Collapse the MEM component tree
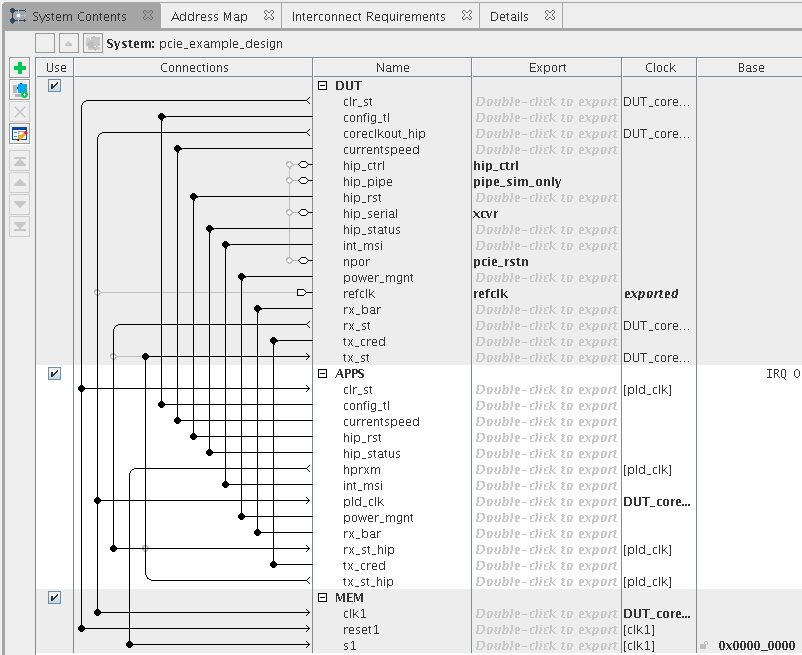The image size is (802, 655). coord(322,597)
